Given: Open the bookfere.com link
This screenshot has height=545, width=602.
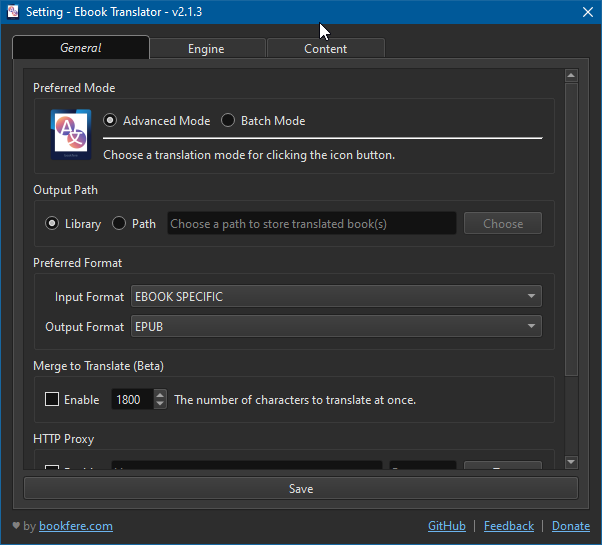Looking at the screenshot, I should click(x=76, y=526).
